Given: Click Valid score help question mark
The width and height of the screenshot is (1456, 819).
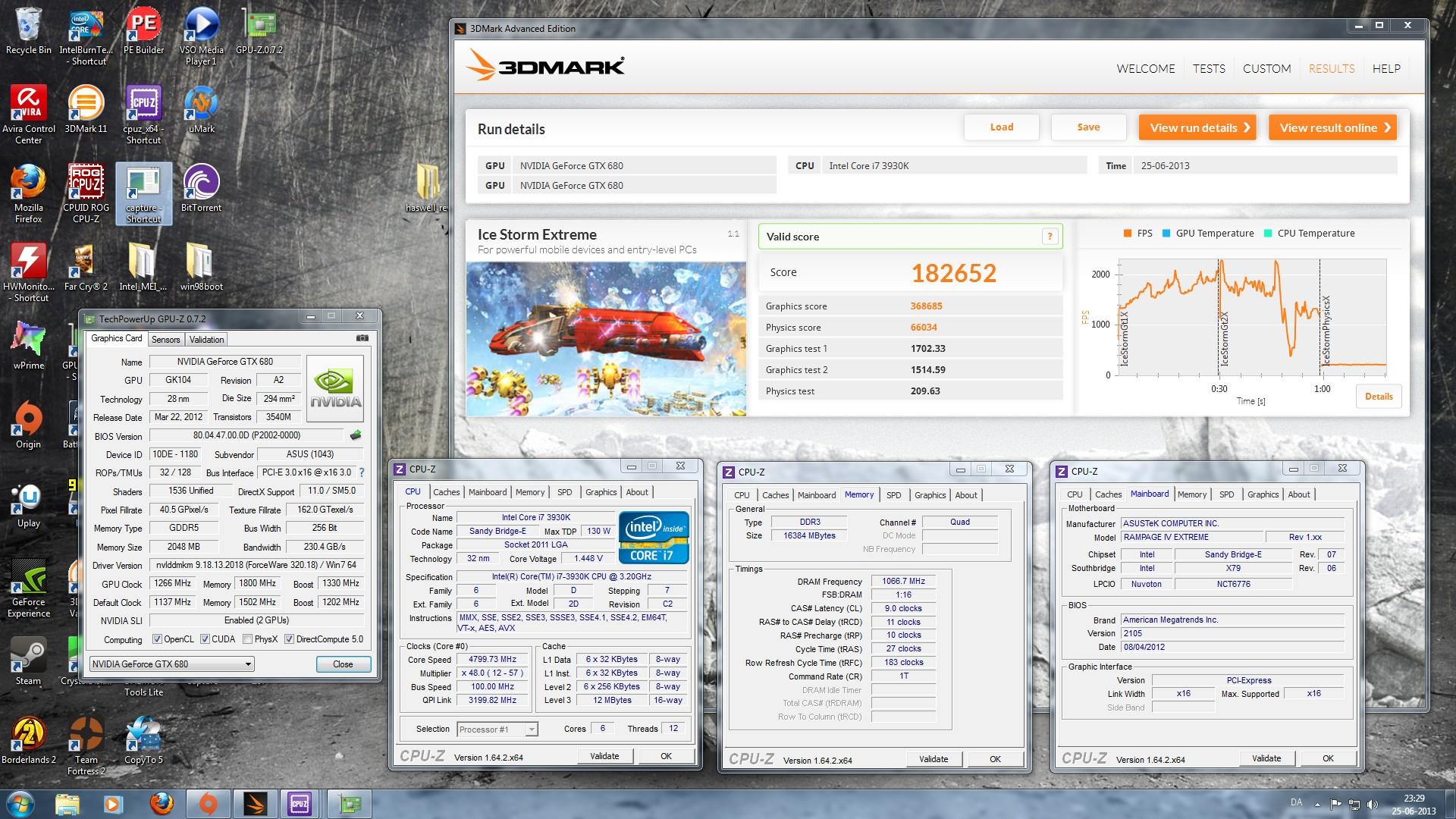Looking at the screenshot, I should tap(1050, 237).
